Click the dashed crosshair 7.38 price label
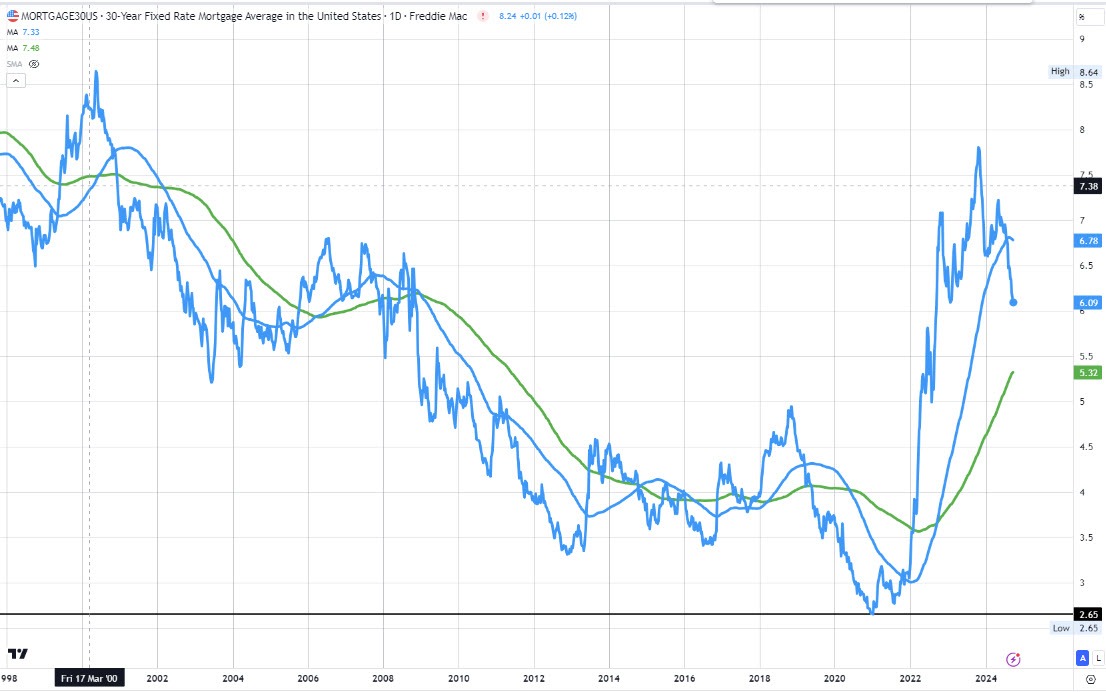The image size is (1106, 692). 1088,186
